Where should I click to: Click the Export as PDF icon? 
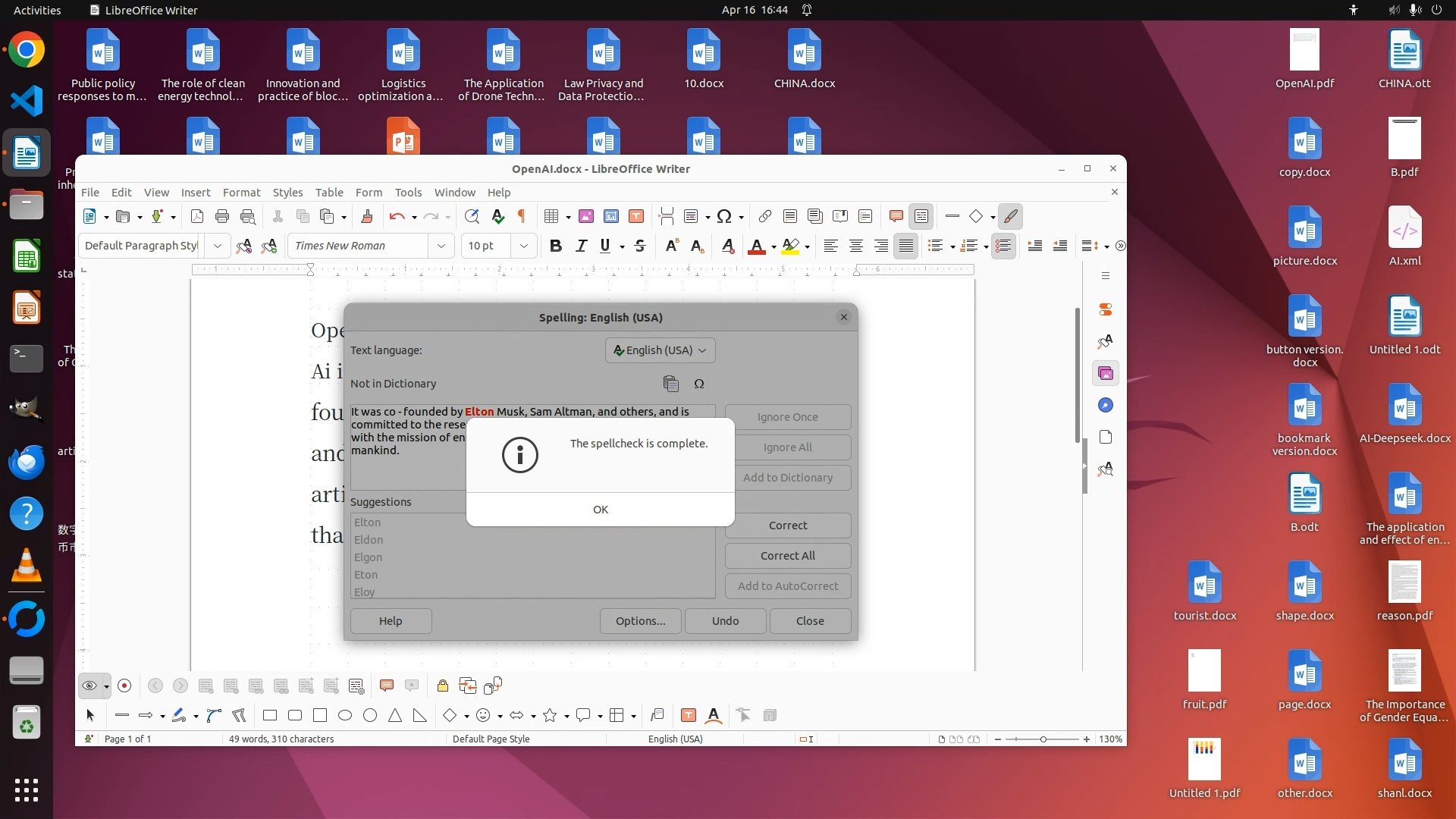[197, 217]
